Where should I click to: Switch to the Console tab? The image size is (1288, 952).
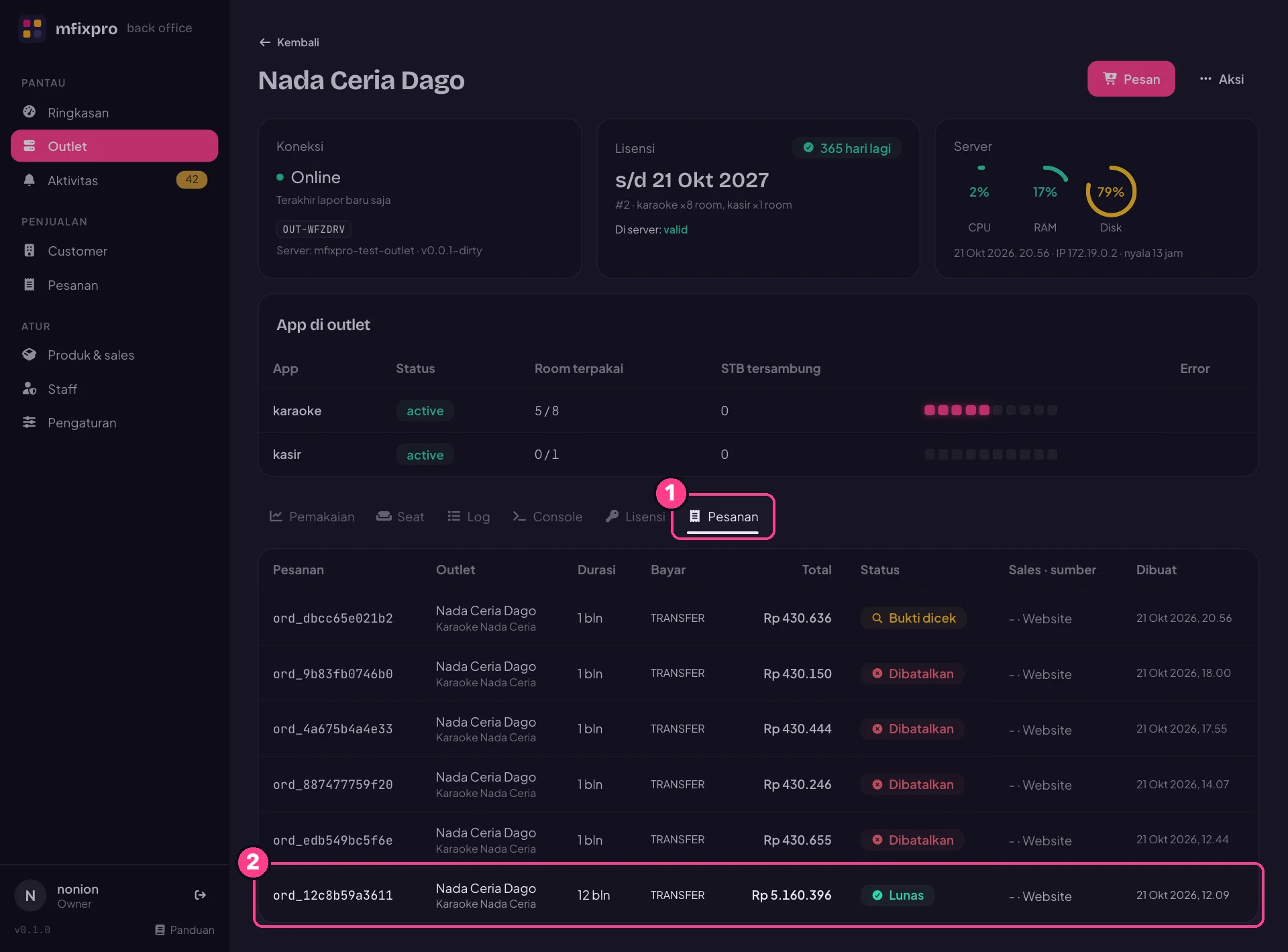(547, 517)
